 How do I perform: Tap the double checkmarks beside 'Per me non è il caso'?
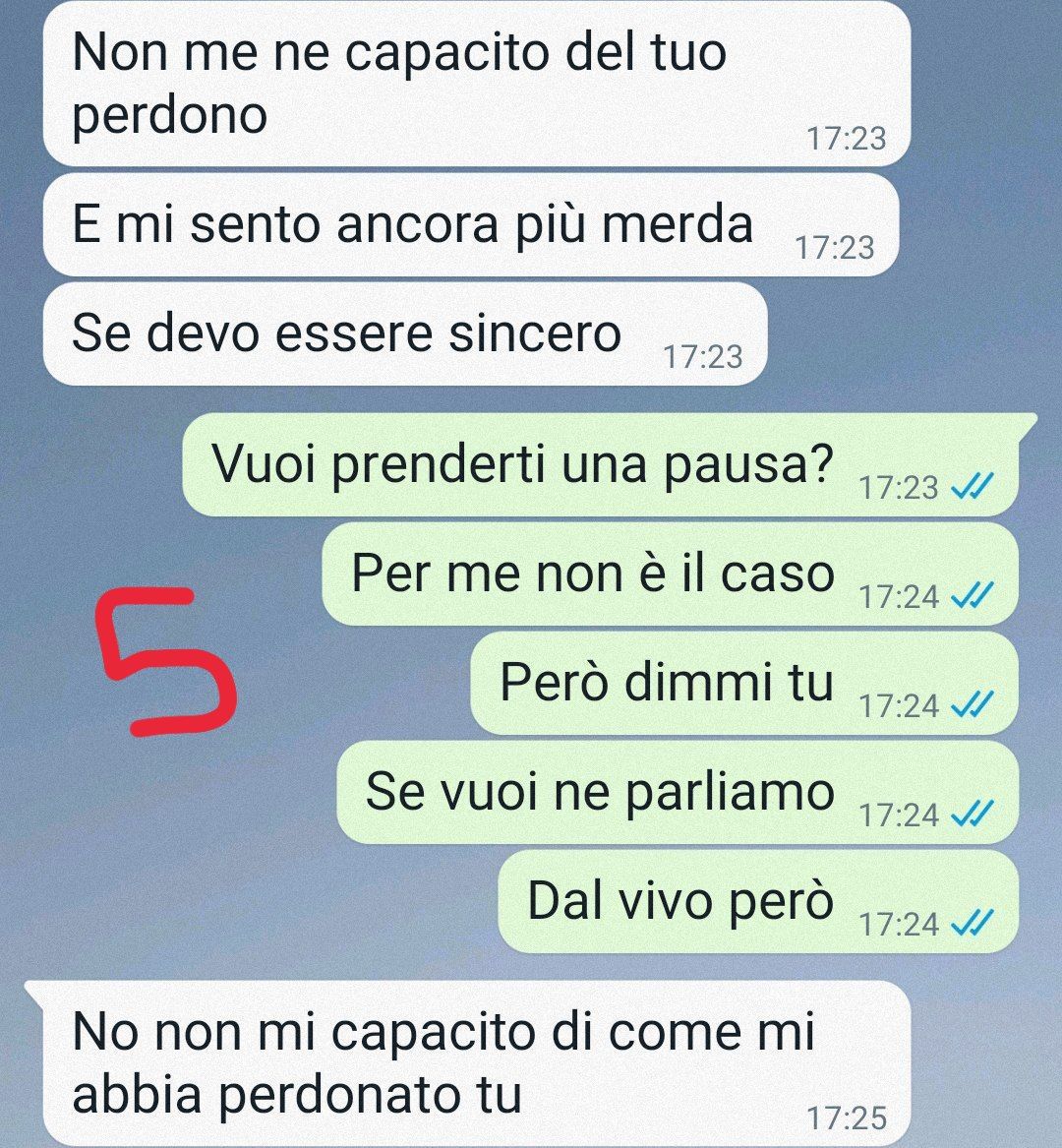pos(972,594)
